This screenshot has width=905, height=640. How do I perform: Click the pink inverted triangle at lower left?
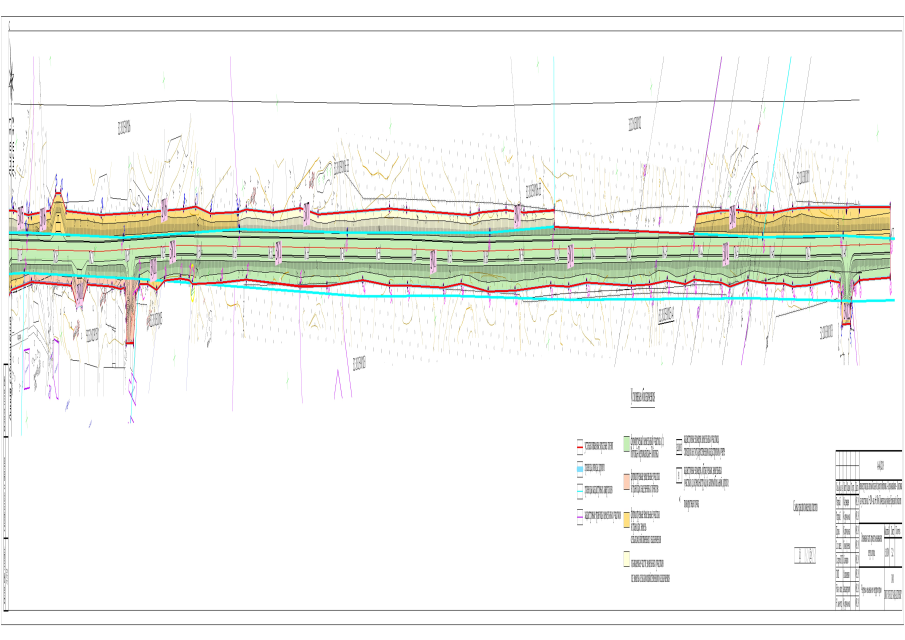click(x=79, y=291)
